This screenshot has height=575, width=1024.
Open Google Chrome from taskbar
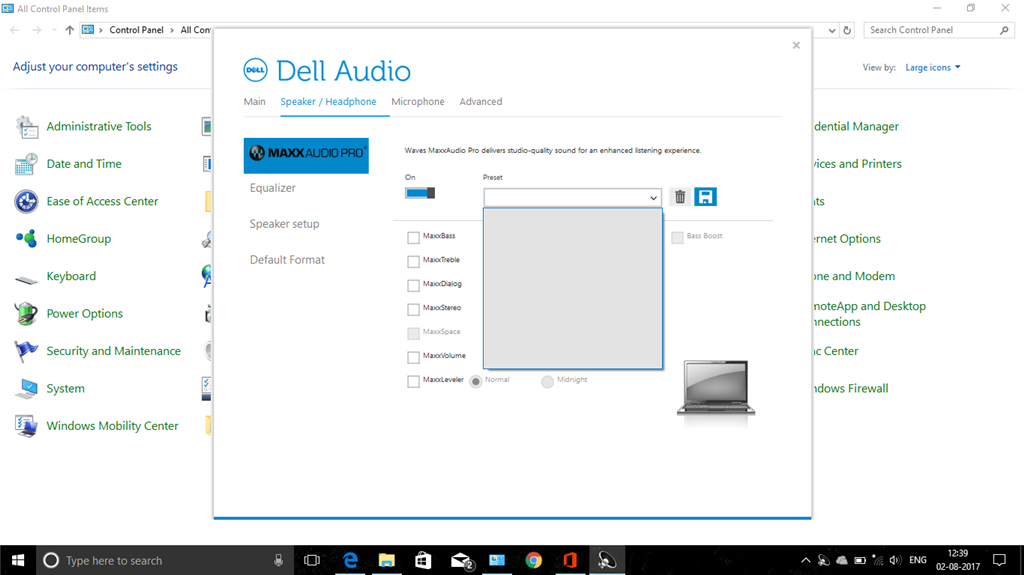pos(534,560)
